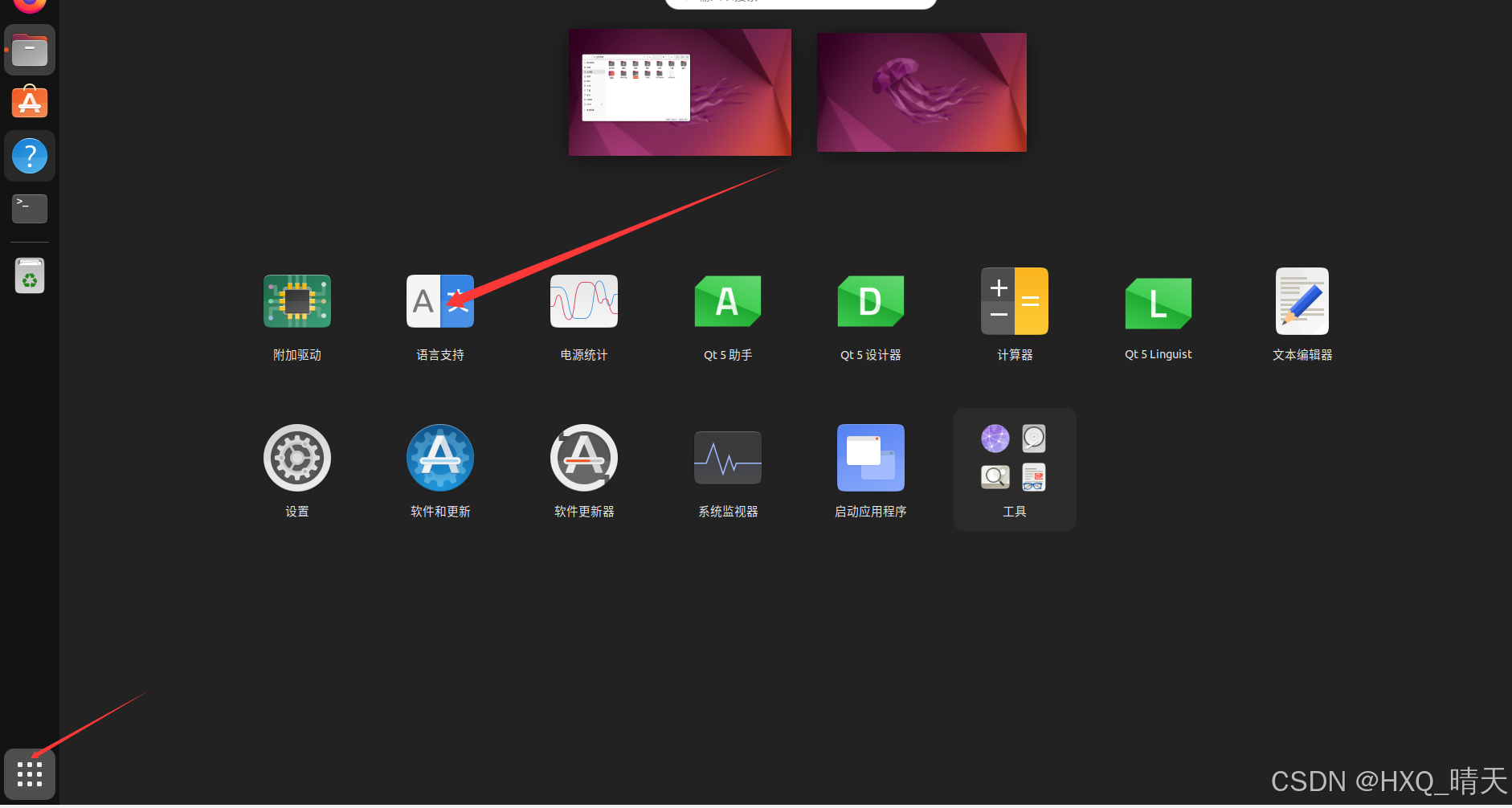
Task: Click the Show Applications grid button
Action: pyautogui.click(x=30, y=774)
